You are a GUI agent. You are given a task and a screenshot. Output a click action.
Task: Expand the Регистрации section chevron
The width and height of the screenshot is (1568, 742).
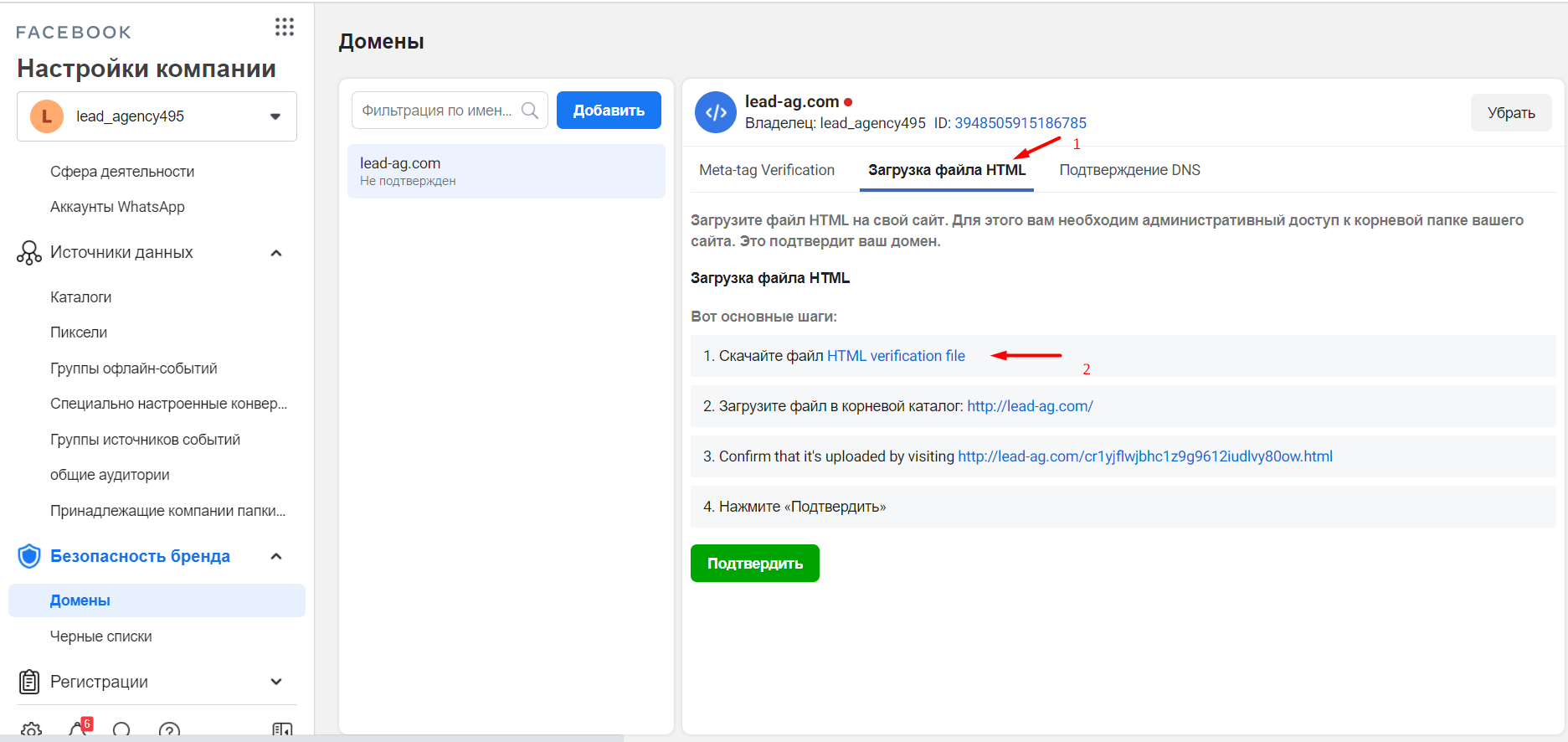click(x=276, y=682)
